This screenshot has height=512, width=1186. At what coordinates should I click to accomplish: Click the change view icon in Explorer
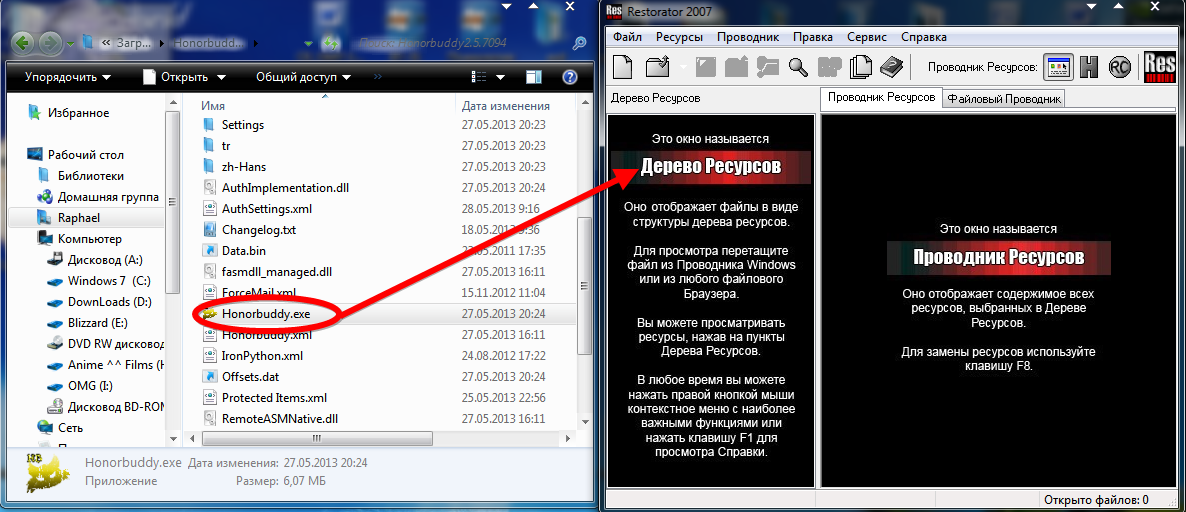[480, 77]
